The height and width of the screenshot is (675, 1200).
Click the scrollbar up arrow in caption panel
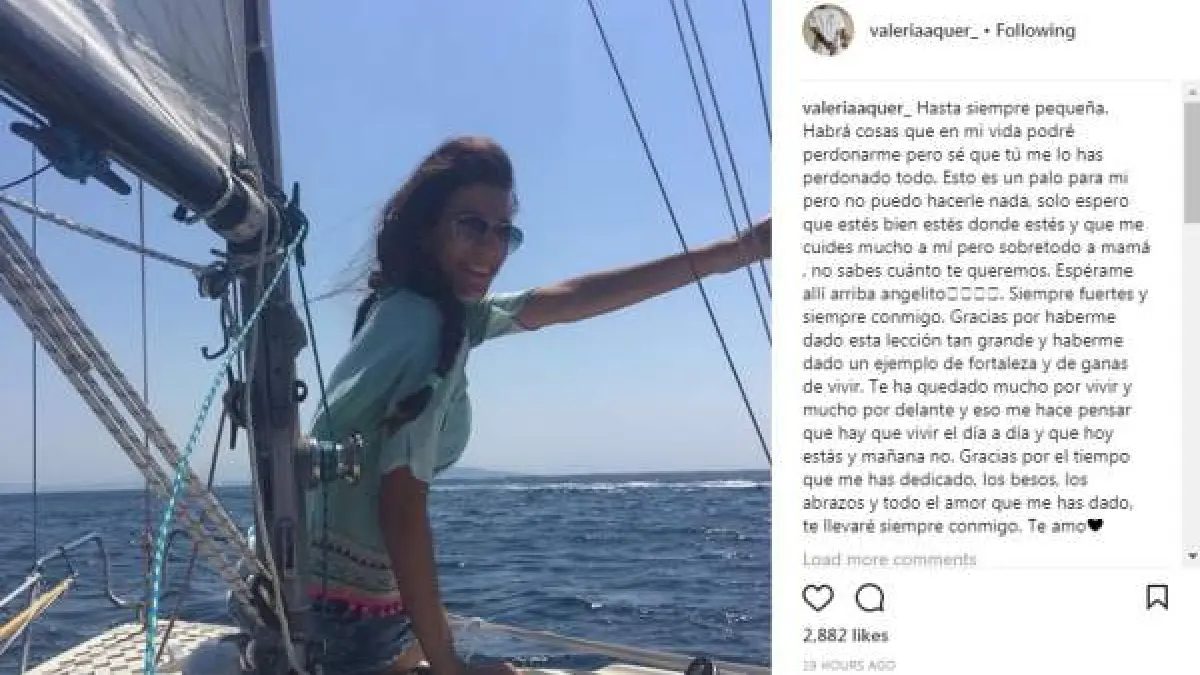1192,92
